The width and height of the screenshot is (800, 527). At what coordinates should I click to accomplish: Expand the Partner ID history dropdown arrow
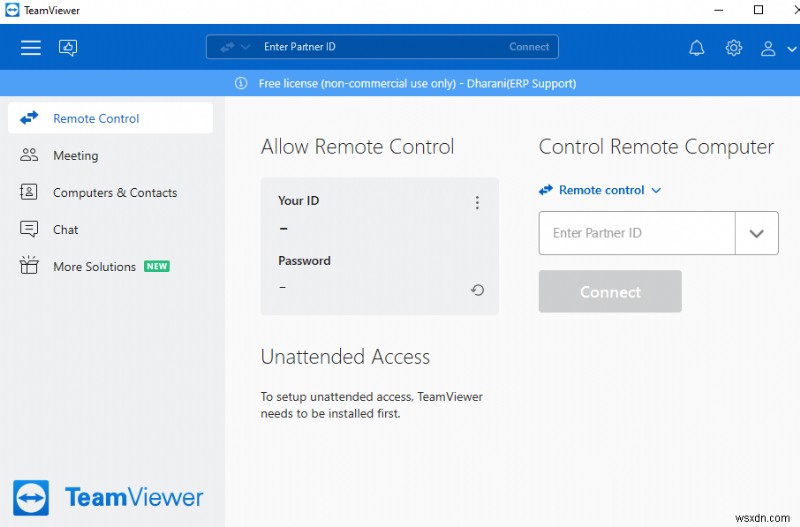coord(756,233)
